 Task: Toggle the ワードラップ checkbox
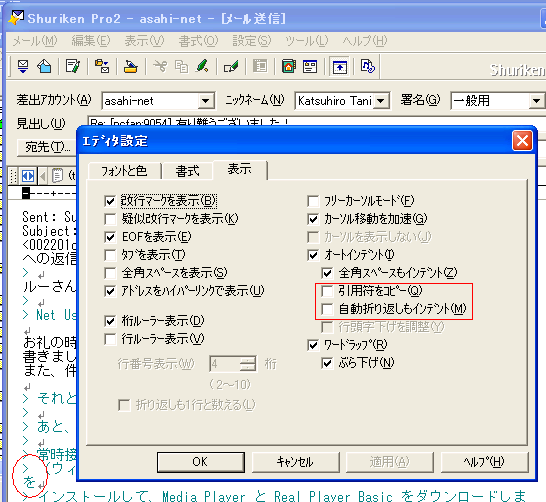pyautogui.click(x=313, y=345)
